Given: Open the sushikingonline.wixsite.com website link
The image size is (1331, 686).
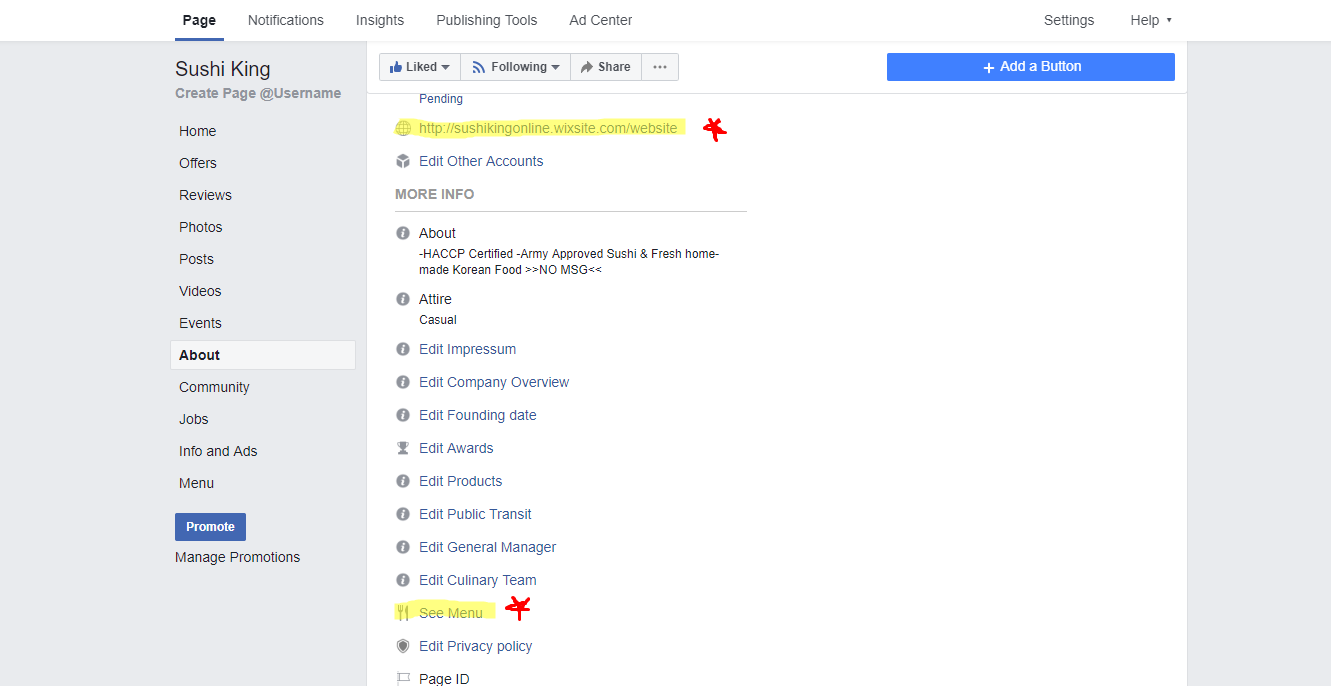Looking at the screenshot, I should pos(547,128).
